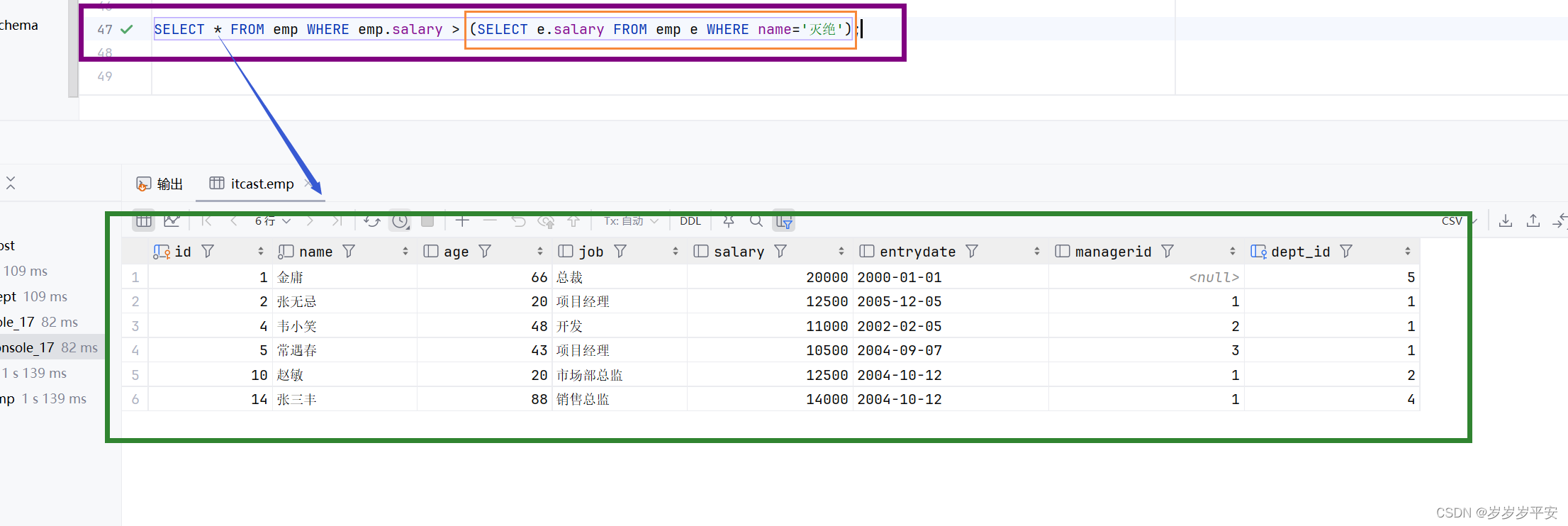Open the auto-refresh clock option
Viewport: 1568px width, 526px height.
click(x=401, y=221)
